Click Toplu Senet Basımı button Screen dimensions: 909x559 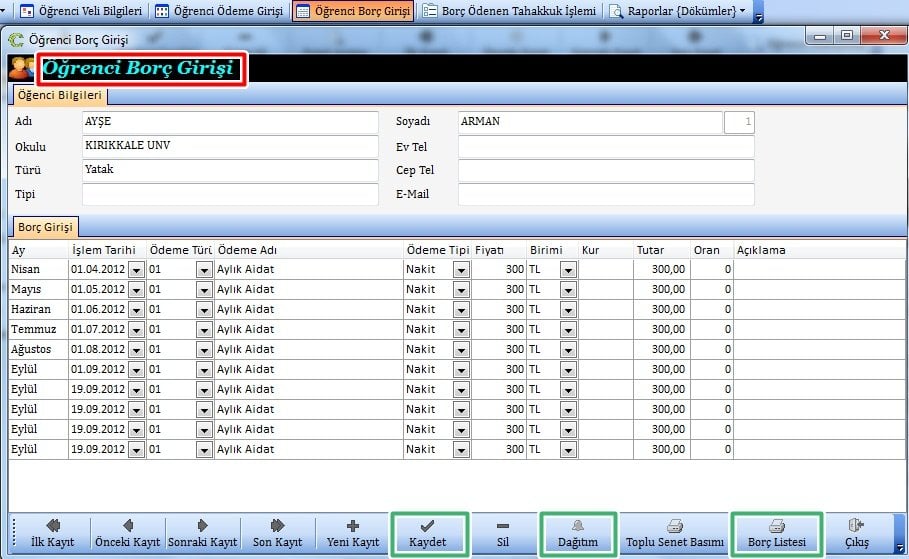pyautogui.click(x=674, y=533)
